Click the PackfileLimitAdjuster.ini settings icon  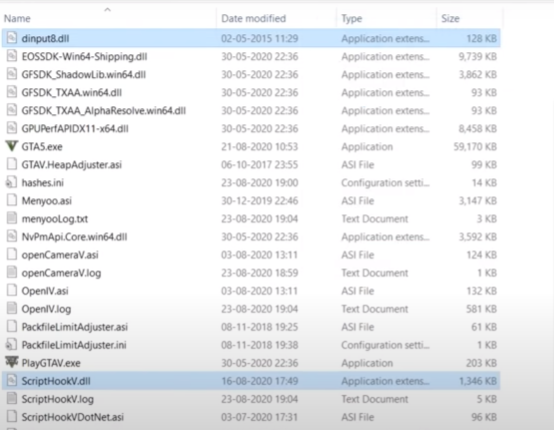tap(12, 344)
